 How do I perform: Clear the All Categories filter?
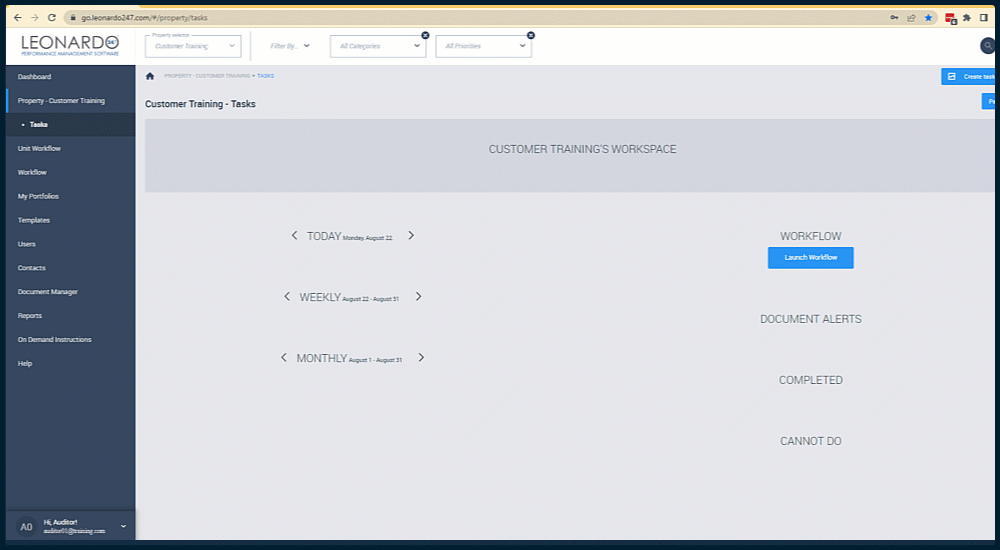pos(425,36)
